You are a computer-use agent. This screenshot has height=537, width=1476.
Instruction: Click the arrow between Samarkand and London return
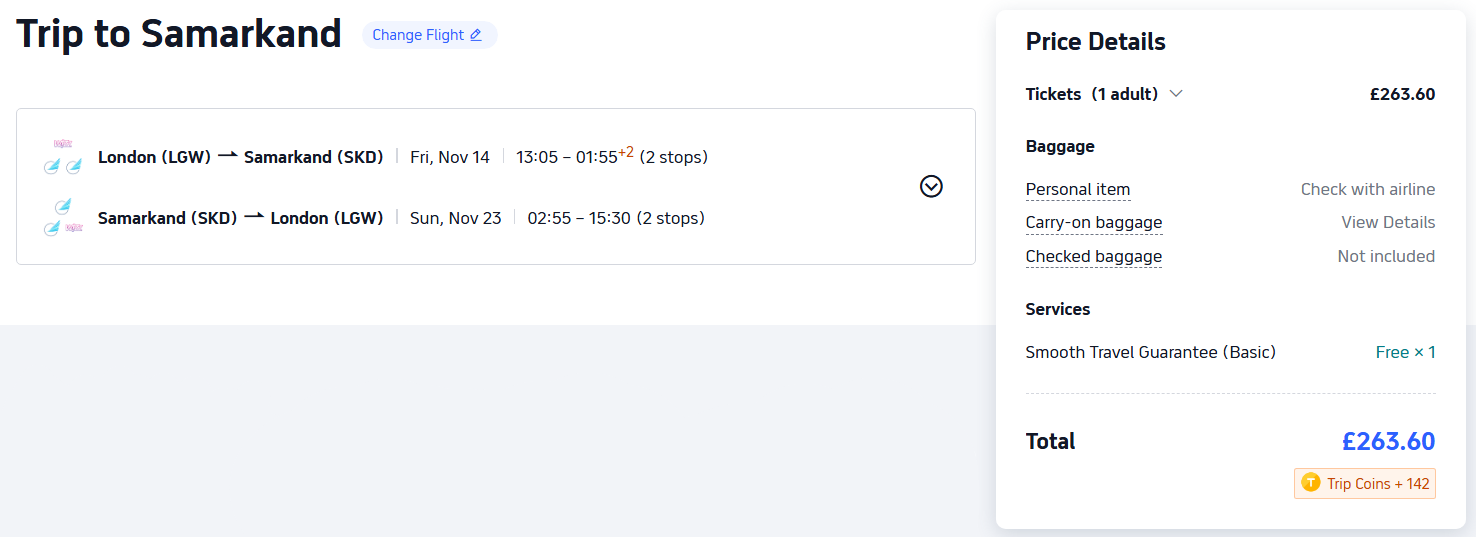(x=254, y=218)
